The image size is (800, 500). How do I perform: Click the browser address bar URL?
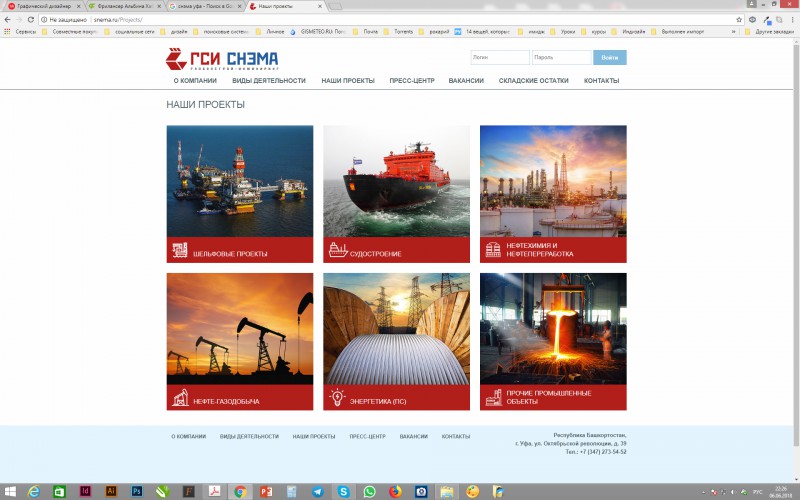[118, 19]
